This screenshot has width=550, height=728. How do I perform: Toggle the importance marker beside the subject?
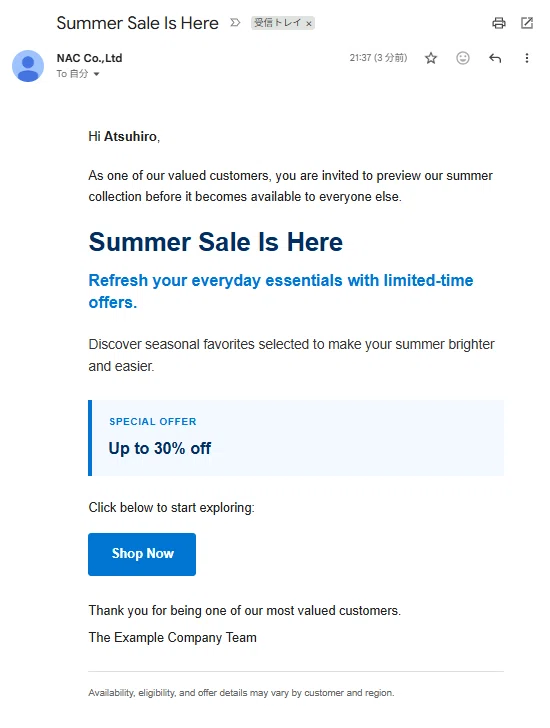tap(235, 22)
